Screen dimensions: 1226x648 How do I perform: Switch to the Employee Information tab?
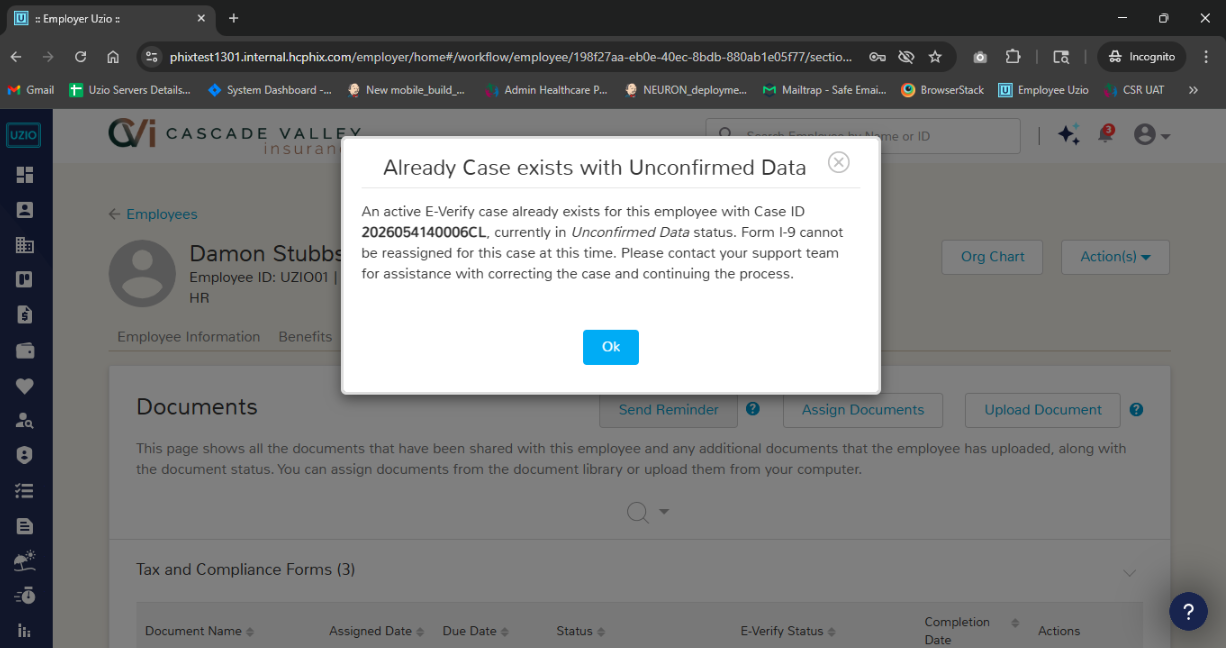pyautogui.click(x=188, y=337)
